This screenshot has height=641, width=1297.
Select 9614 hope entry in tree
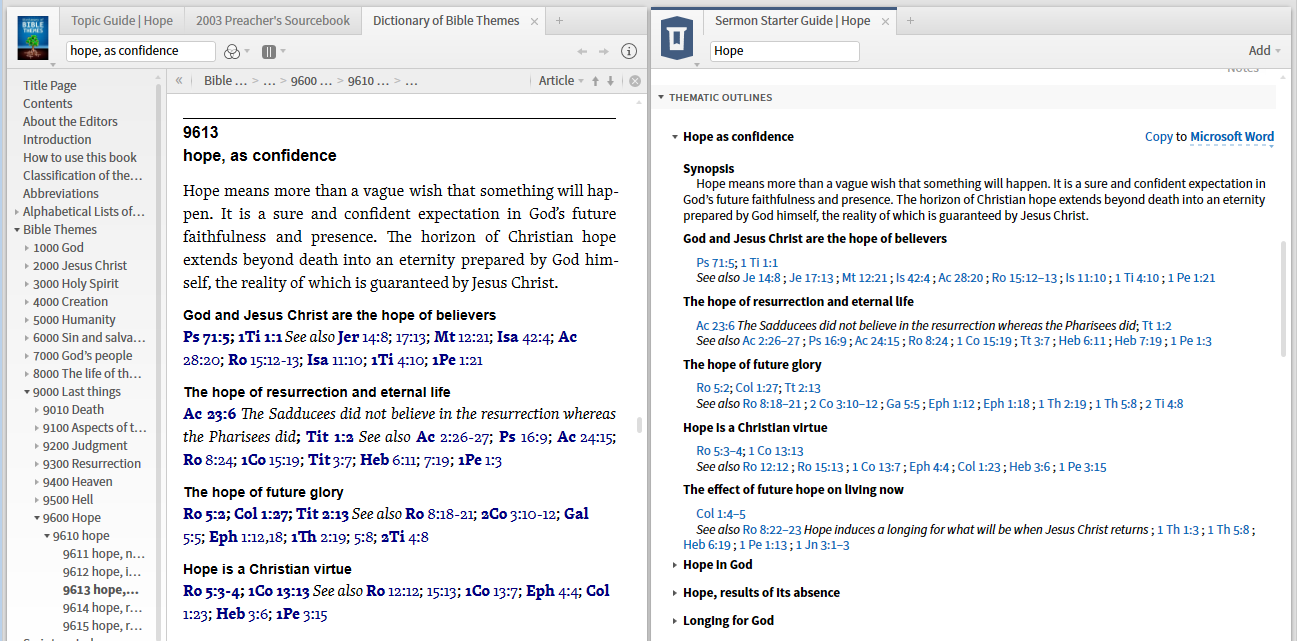104,608
